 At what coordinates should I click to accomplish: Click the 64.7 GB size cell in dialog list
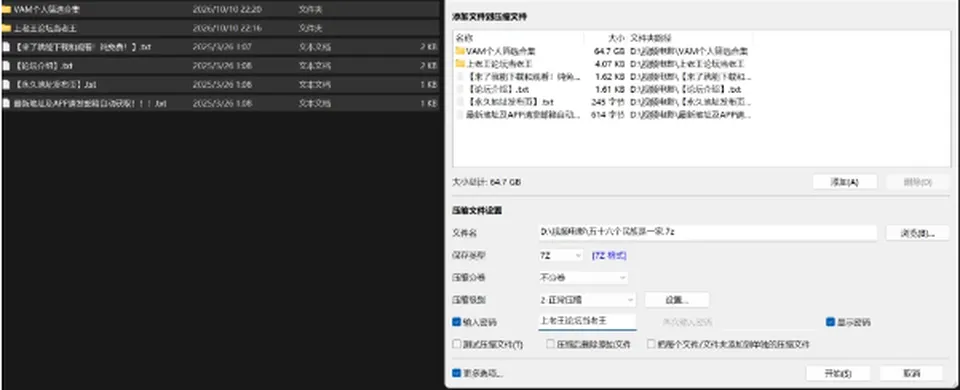609,51
